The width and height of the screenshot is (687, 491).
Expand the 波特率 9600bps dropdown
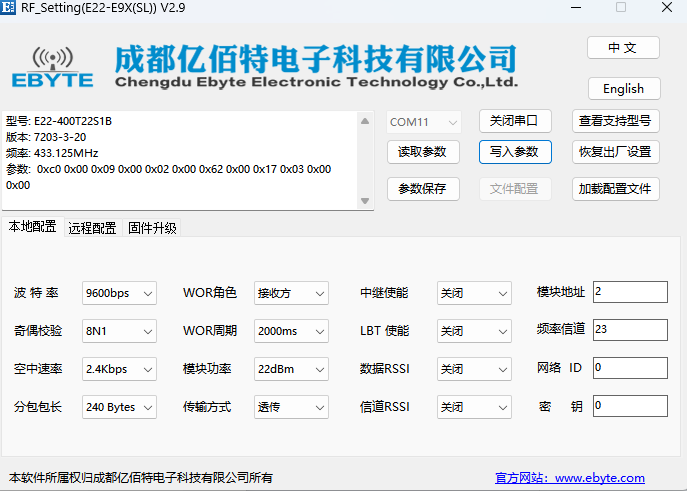[x=119, y=293]
